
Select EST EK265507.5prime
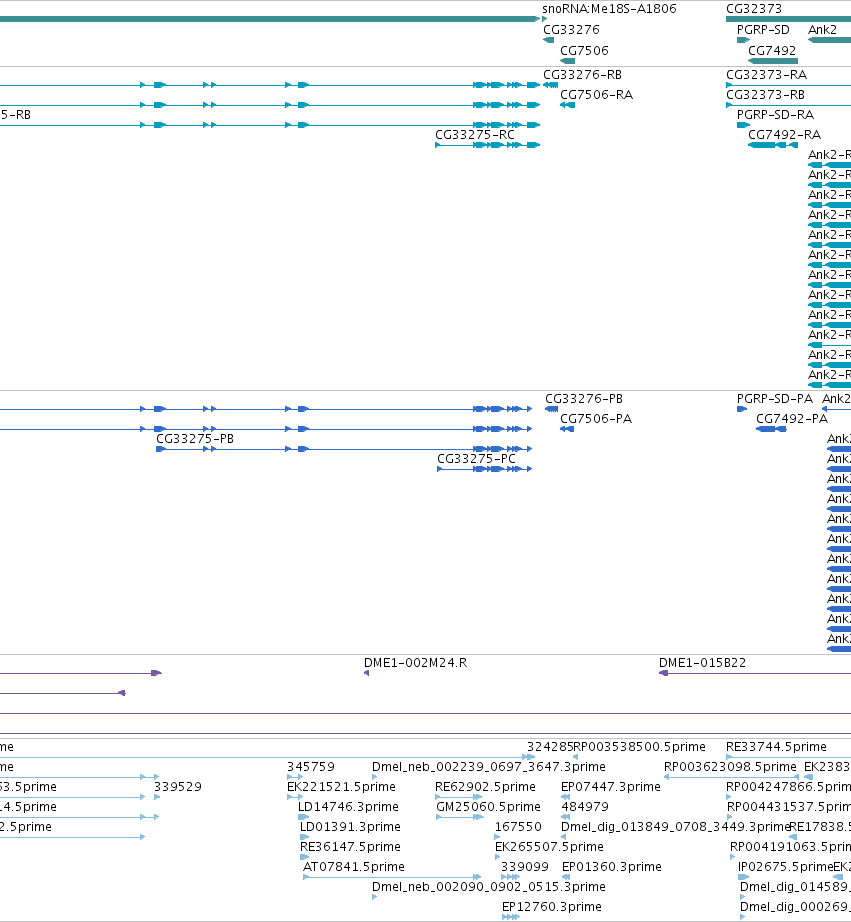pyautogui.click(x=549, y=847)
